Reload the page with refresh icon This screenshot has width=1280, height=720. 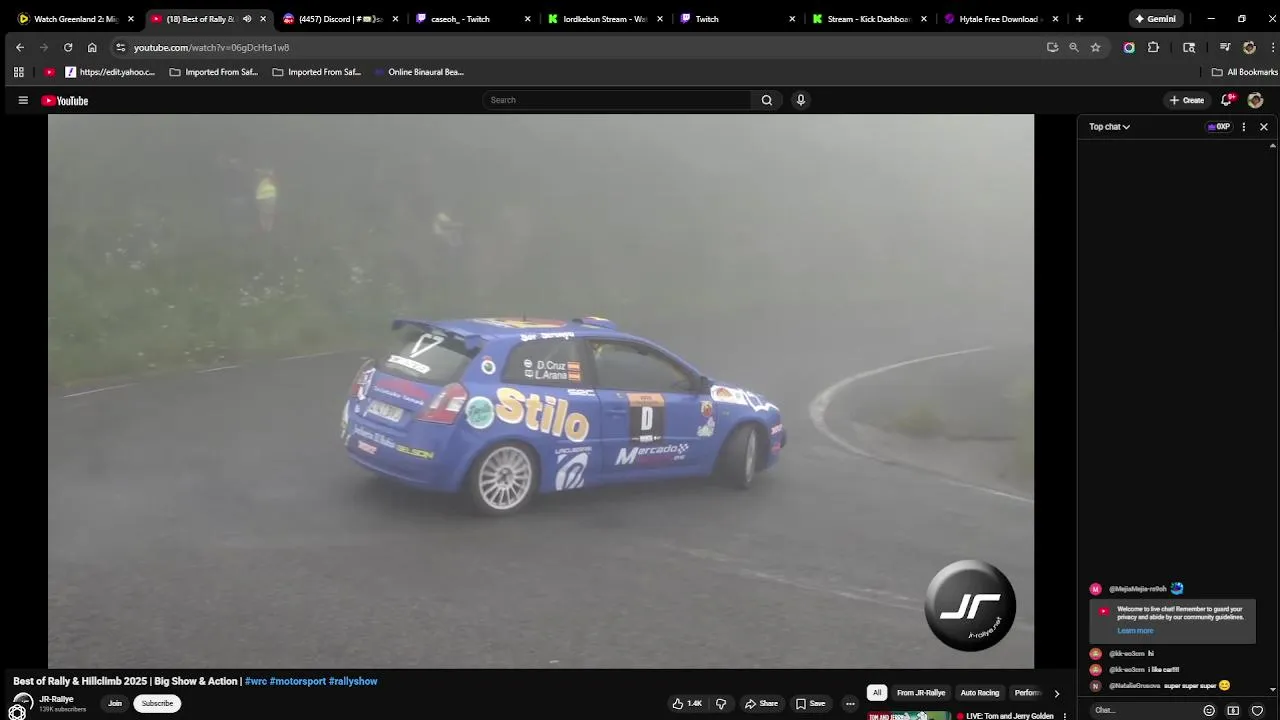(x=68, y=47)
